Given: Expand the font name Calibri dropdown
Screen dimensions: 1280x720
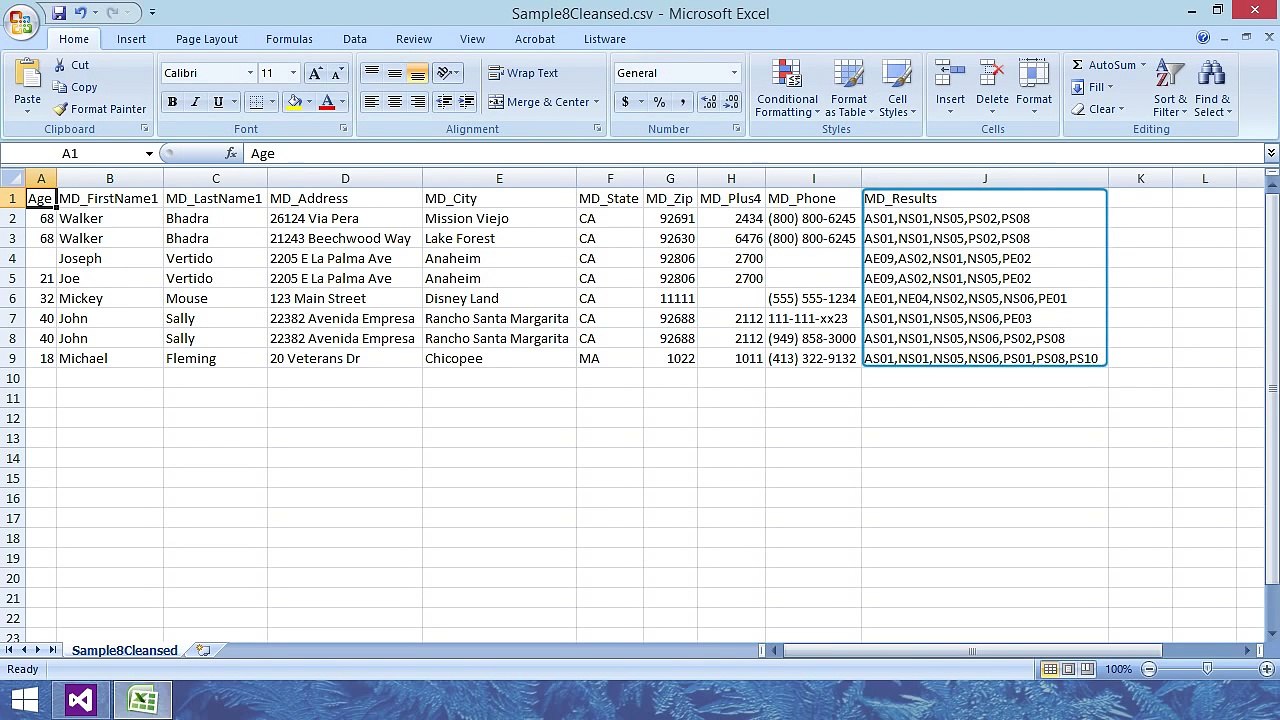Looking at the screenshot, I should [250, 73].
